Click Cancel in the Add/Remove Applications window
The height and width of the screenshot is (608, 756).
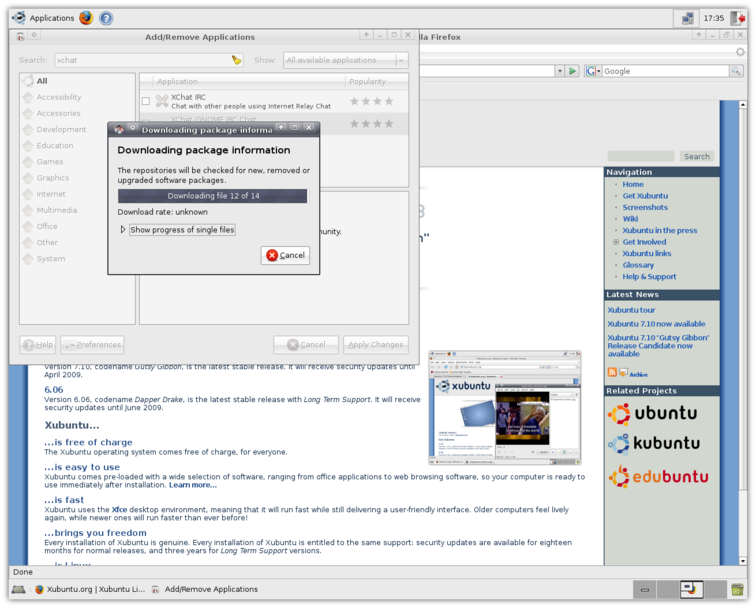306,344
